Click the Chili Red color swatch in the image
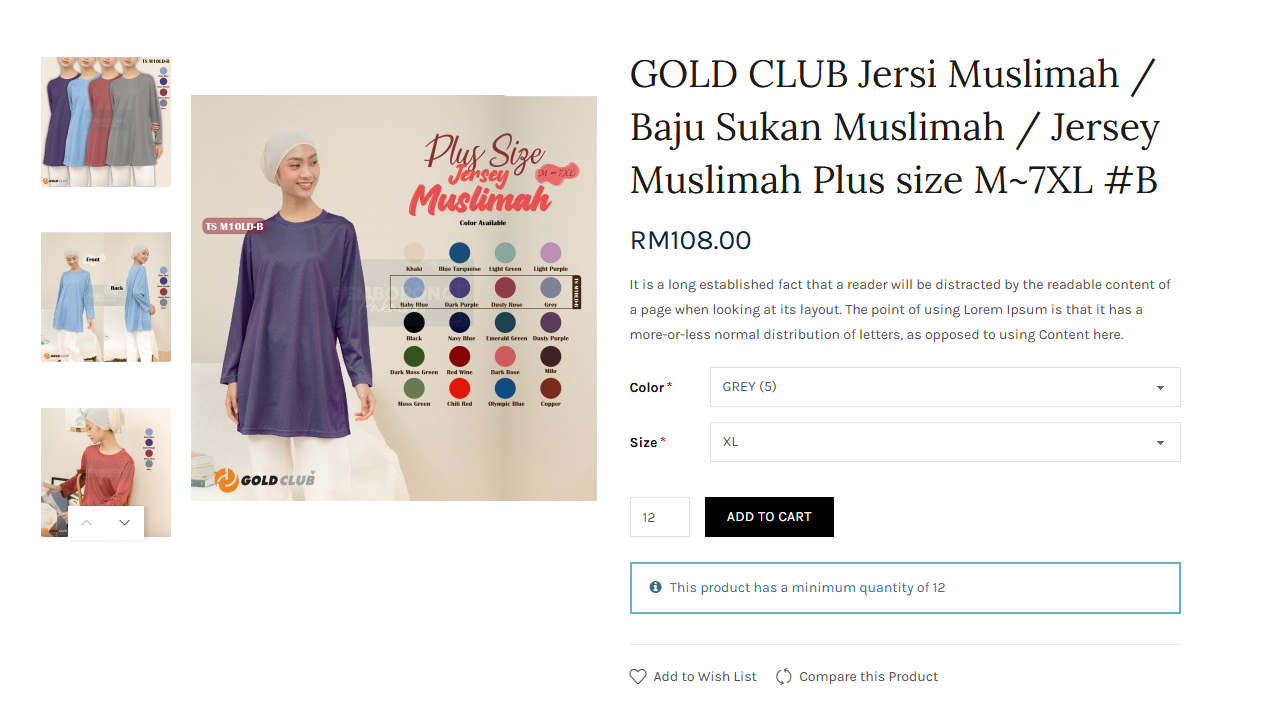 pyautogui.click(x=460, y=388)
